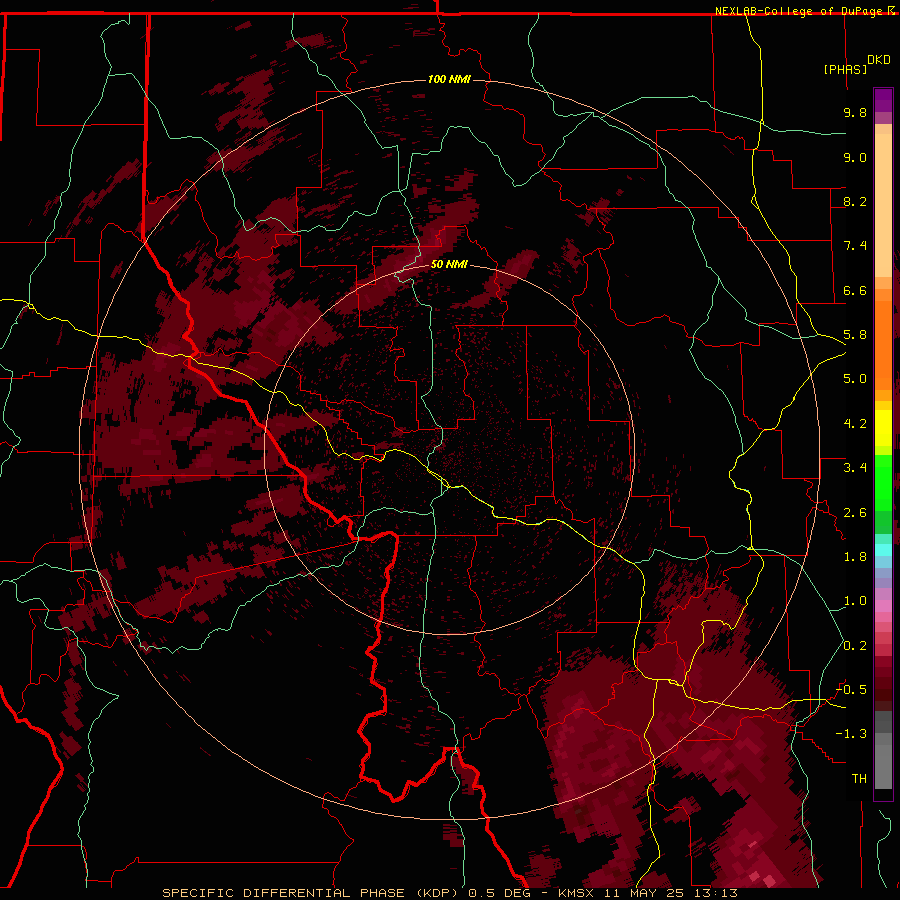Select the 5.0 legend scale value

coord(855,379)
